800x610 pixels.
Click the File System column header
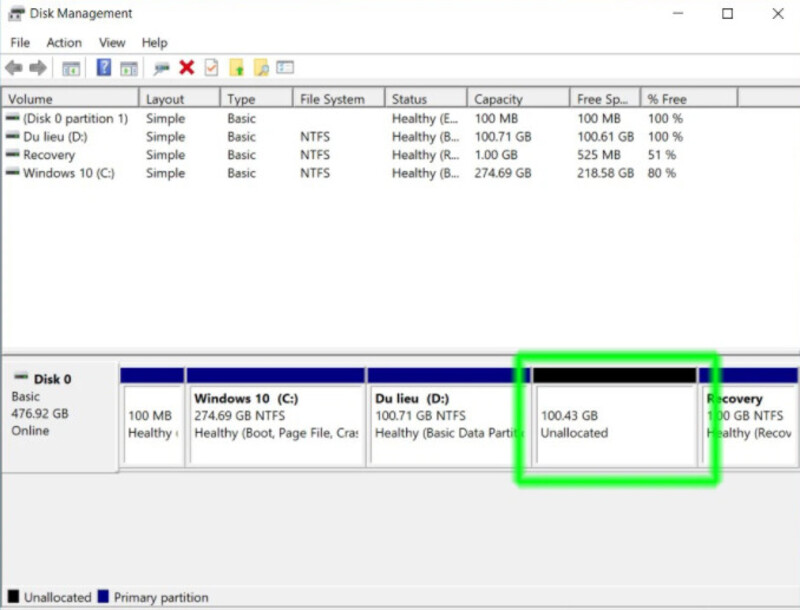pyautogui.click(x=339, y=98)
